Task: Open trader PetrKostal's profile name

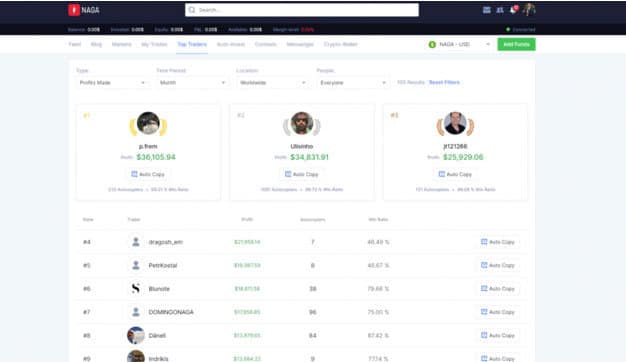Action: point(163,265)
